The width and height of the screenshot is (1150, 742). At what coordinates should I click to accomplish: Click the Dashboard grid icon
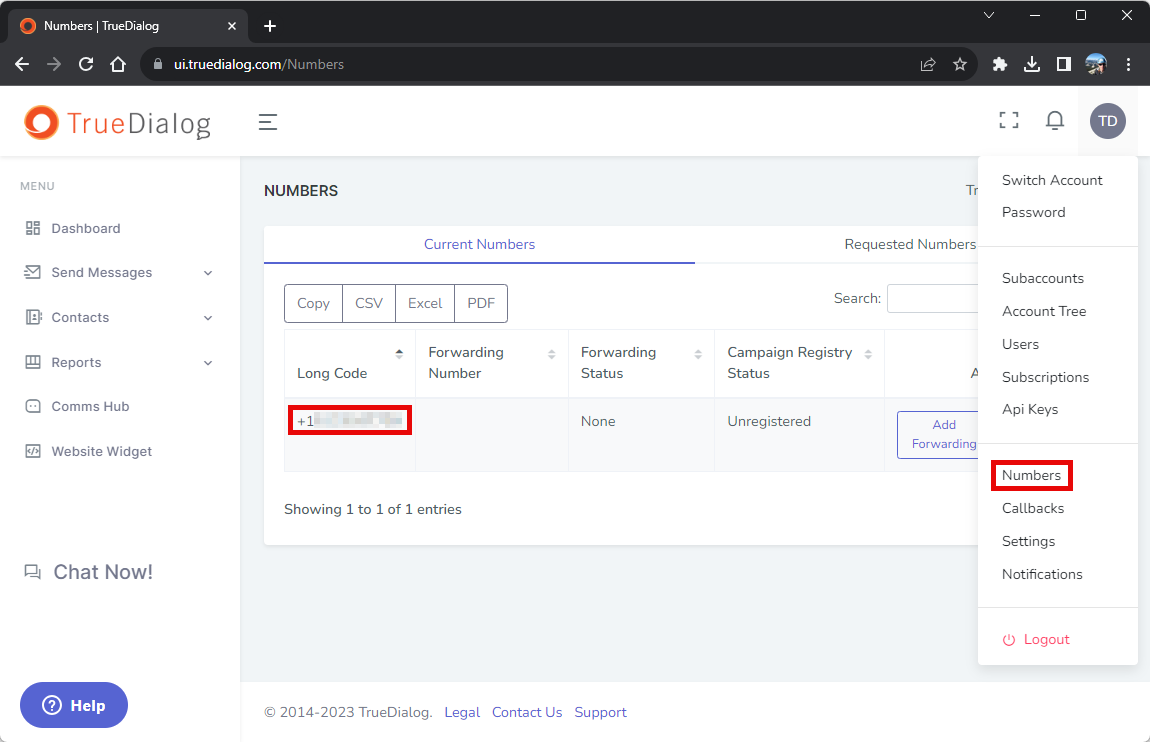[33, 228]
